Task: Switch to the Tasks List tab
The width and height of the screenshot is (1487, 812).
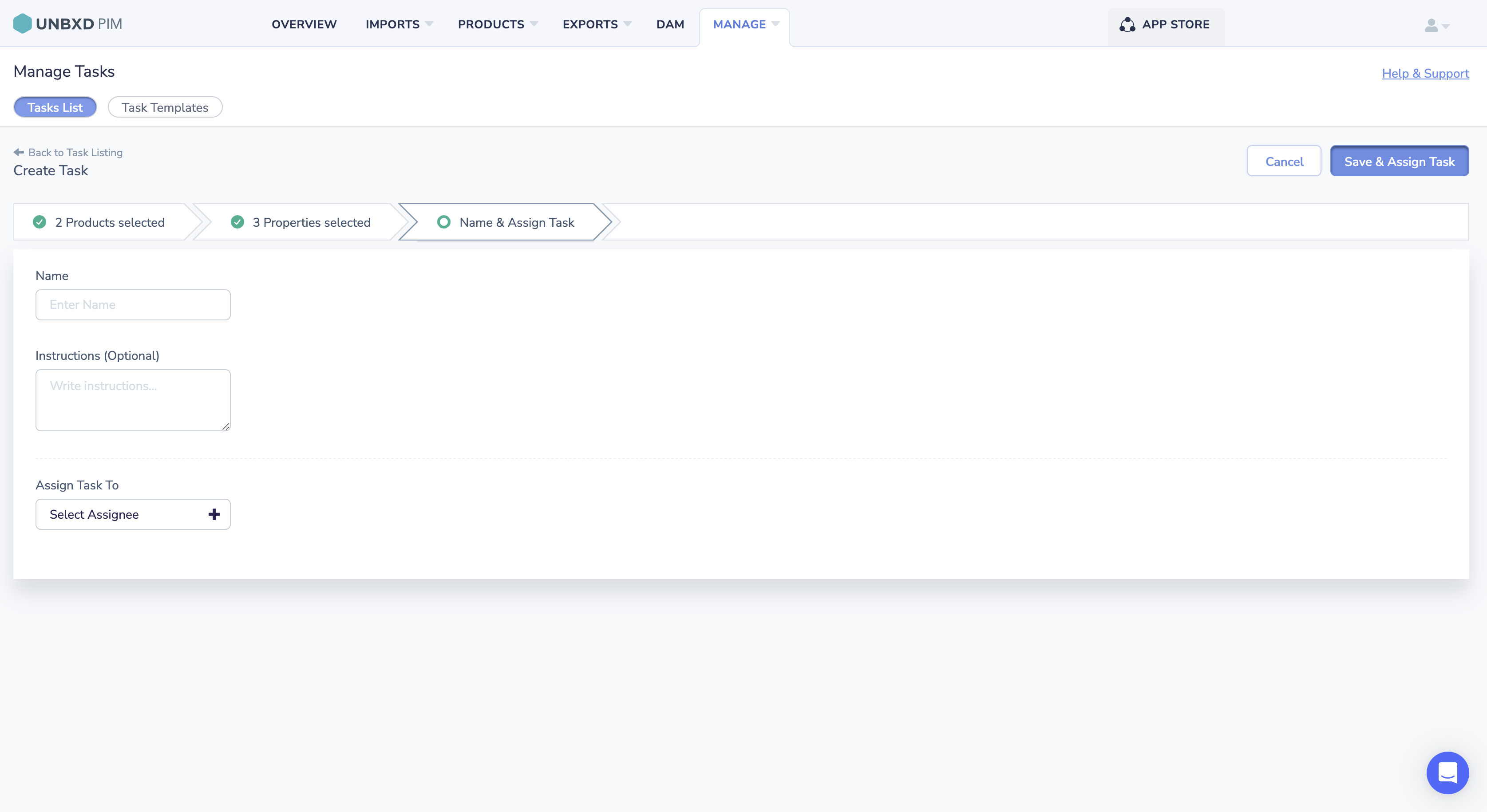Action: 55,107
